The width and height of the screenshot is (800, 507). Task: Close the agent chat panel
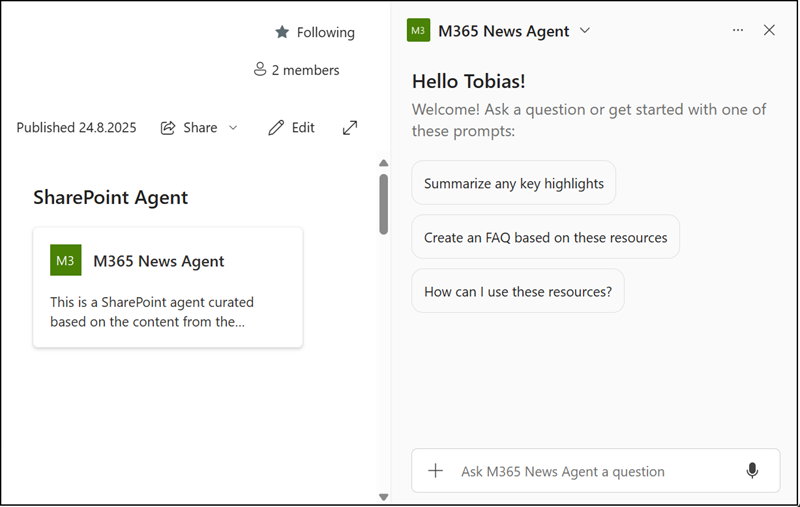pos(769,30)
